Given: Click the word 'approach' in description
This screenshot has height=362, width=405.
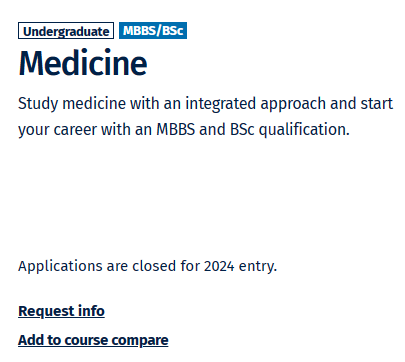Looking at the screenshot, I should (x=293, y=104).
